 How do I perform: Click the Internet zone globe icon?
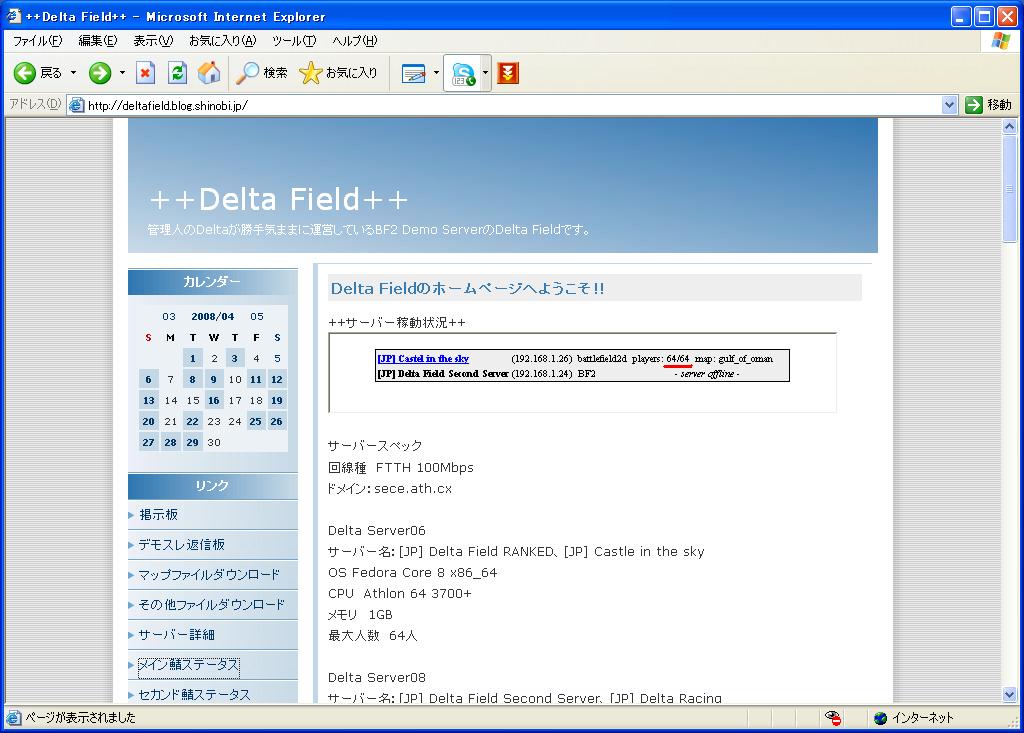coord(880,718)
